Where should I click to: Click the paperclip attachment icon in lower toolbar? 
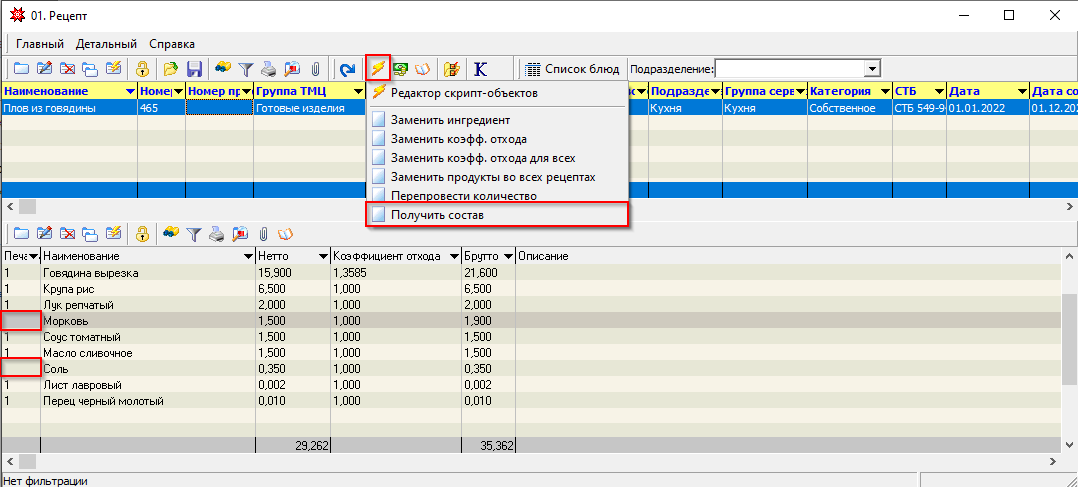pos(262,234)
